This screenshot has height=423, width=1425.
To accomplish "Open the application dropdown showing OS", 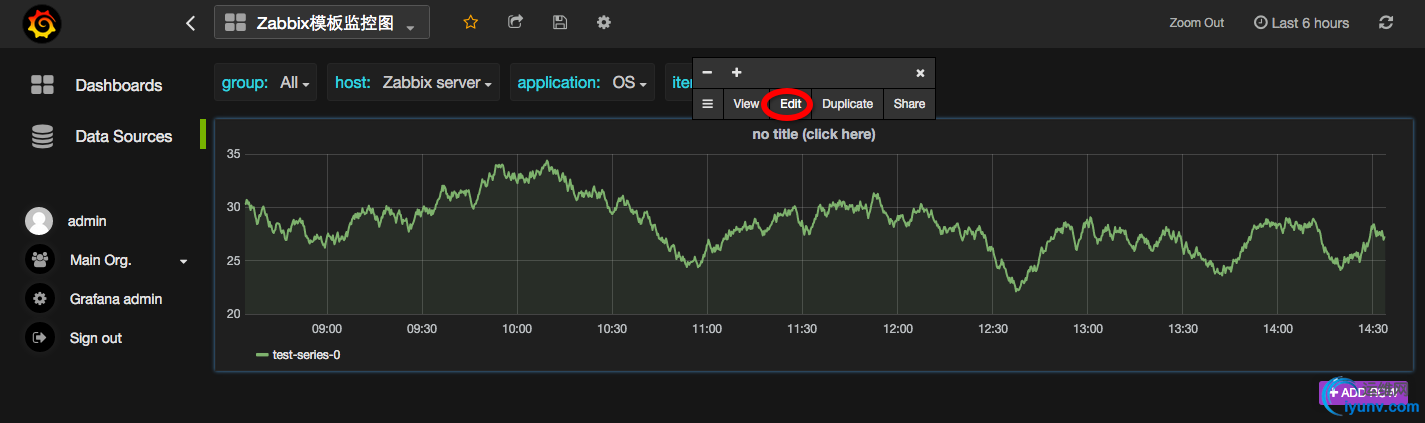I will [x=630, y=82].
